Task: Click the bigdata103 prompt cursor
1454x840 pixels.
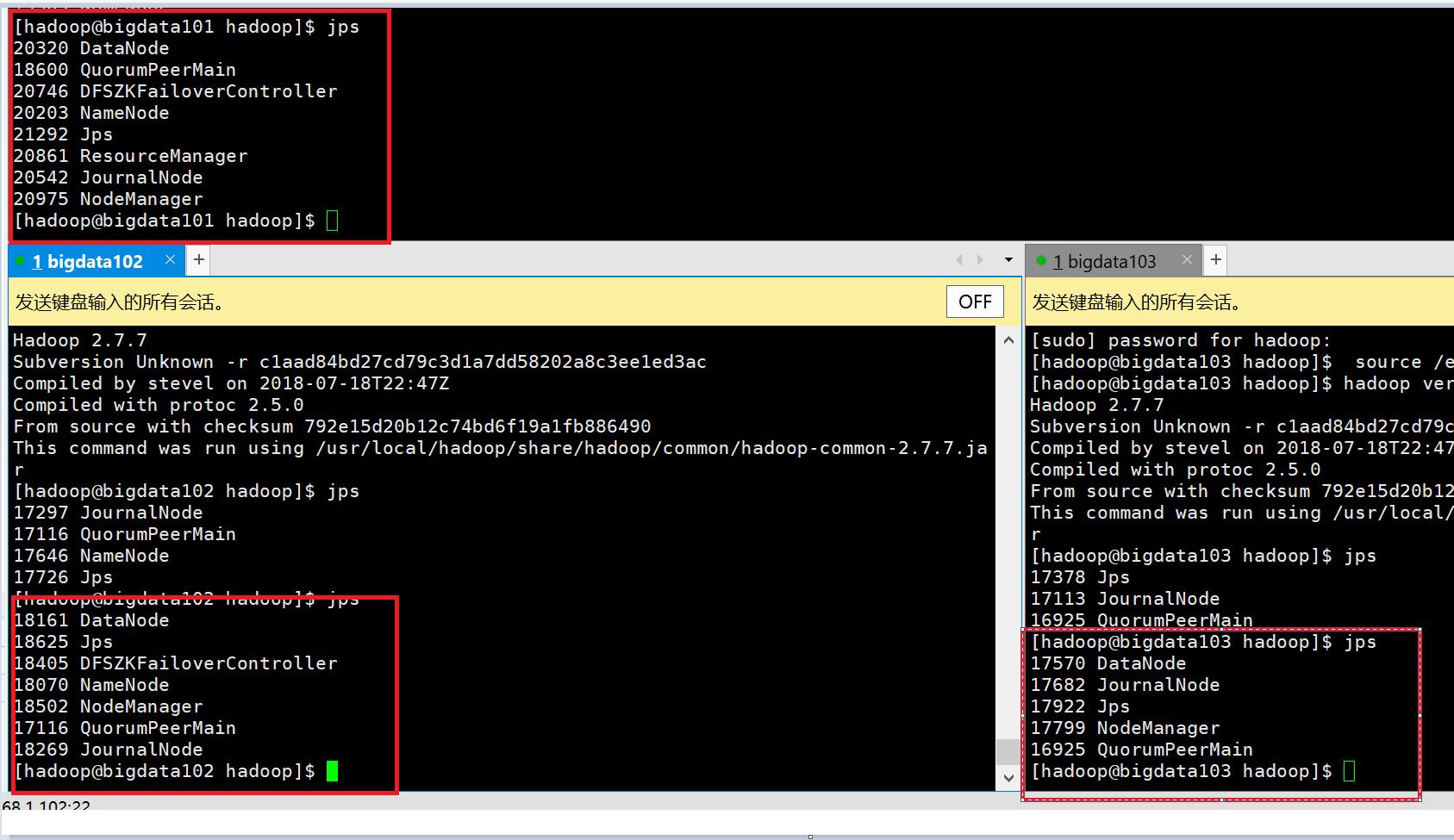Action: (1350, 771)
